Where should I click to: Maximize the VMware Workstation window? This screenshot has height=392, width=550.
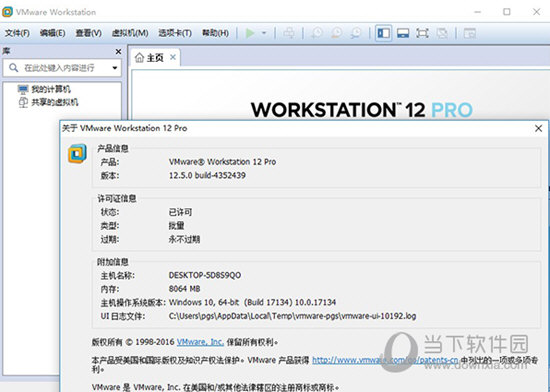507,12
